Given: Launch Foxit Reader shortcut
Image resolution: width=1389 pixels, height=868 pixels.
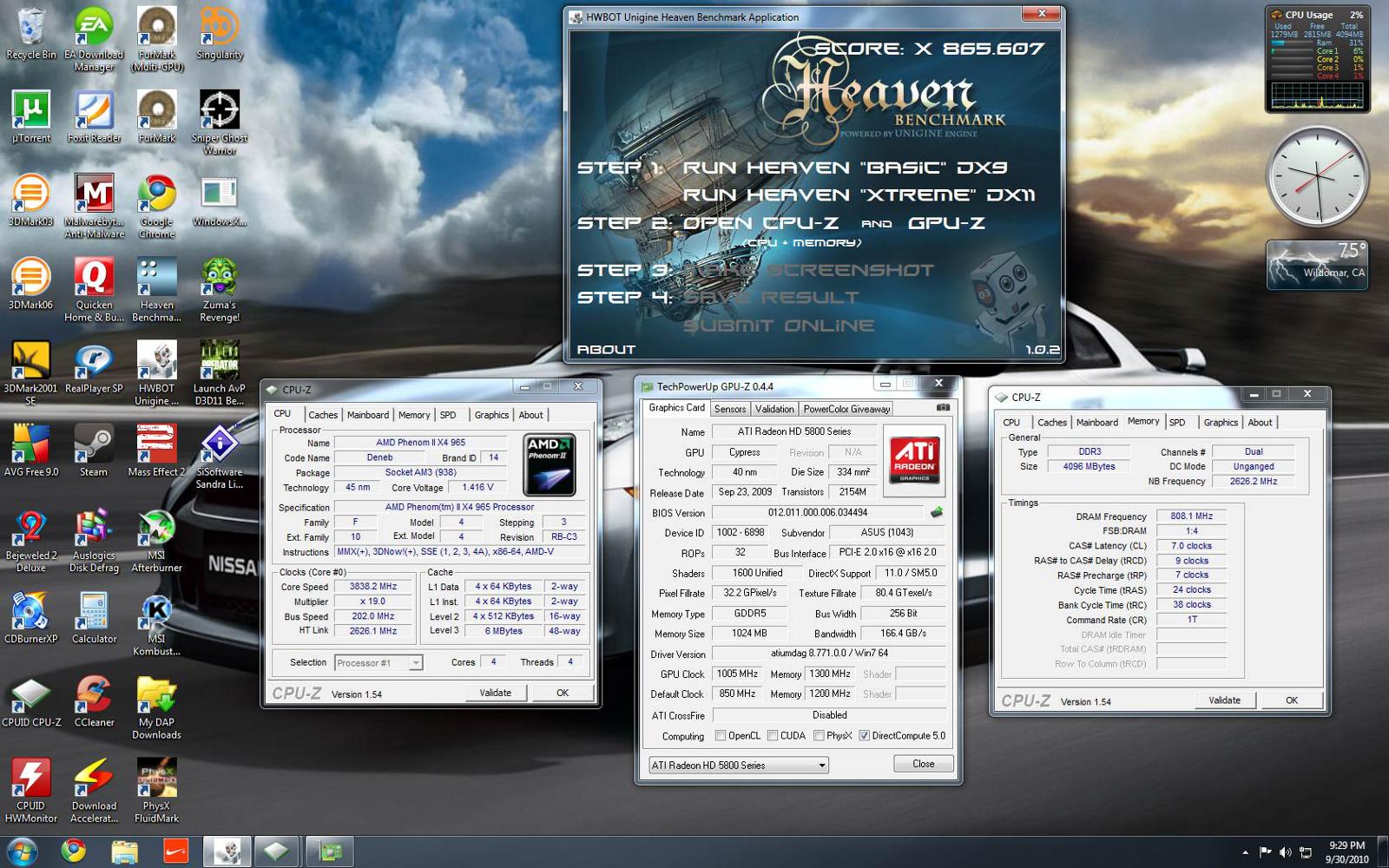Looking at the screenshot, I should (94, 116).
